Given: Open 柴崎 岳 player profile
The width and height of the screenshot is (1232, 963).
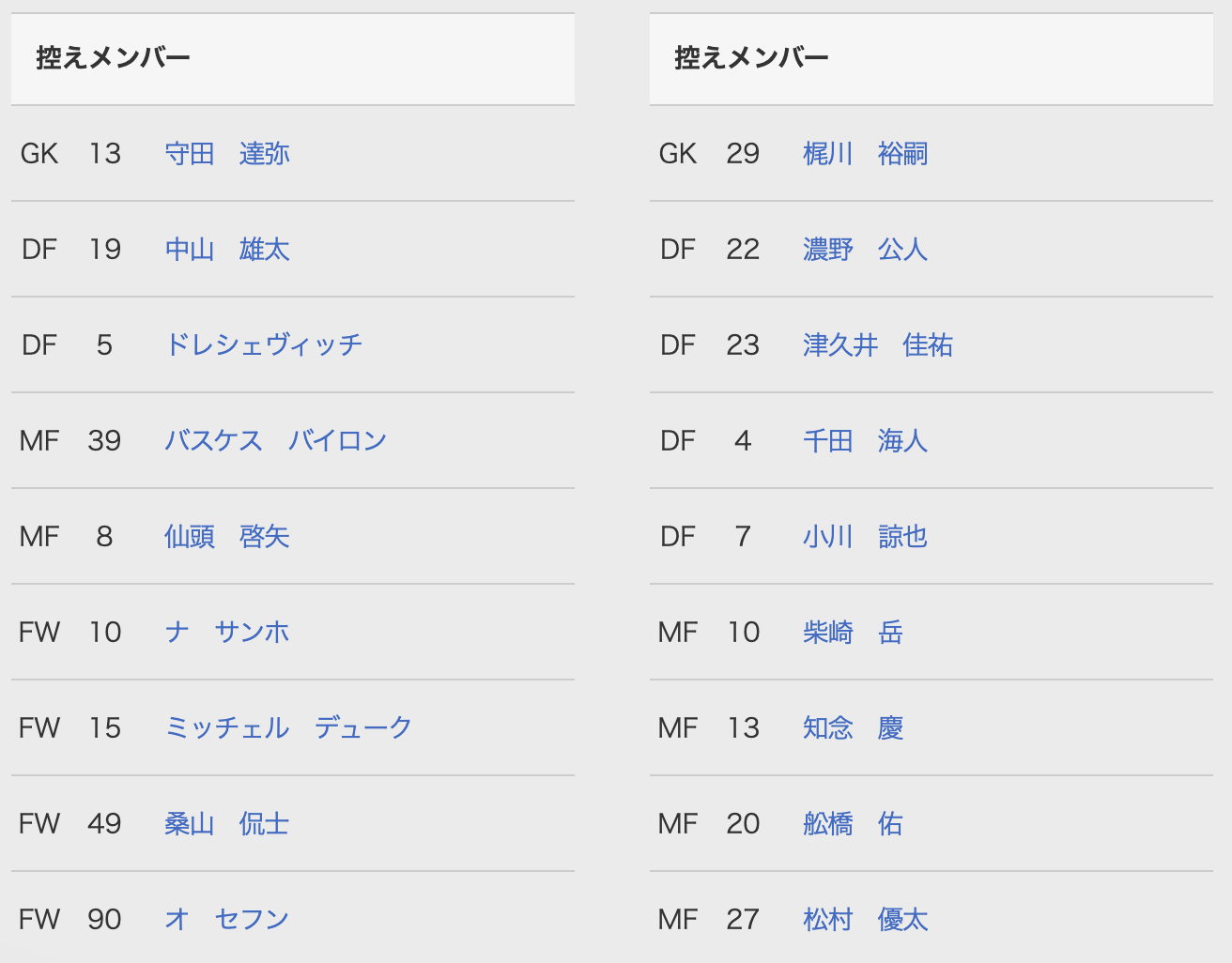Looking at the screenshot, I should (x=853, y=633).
